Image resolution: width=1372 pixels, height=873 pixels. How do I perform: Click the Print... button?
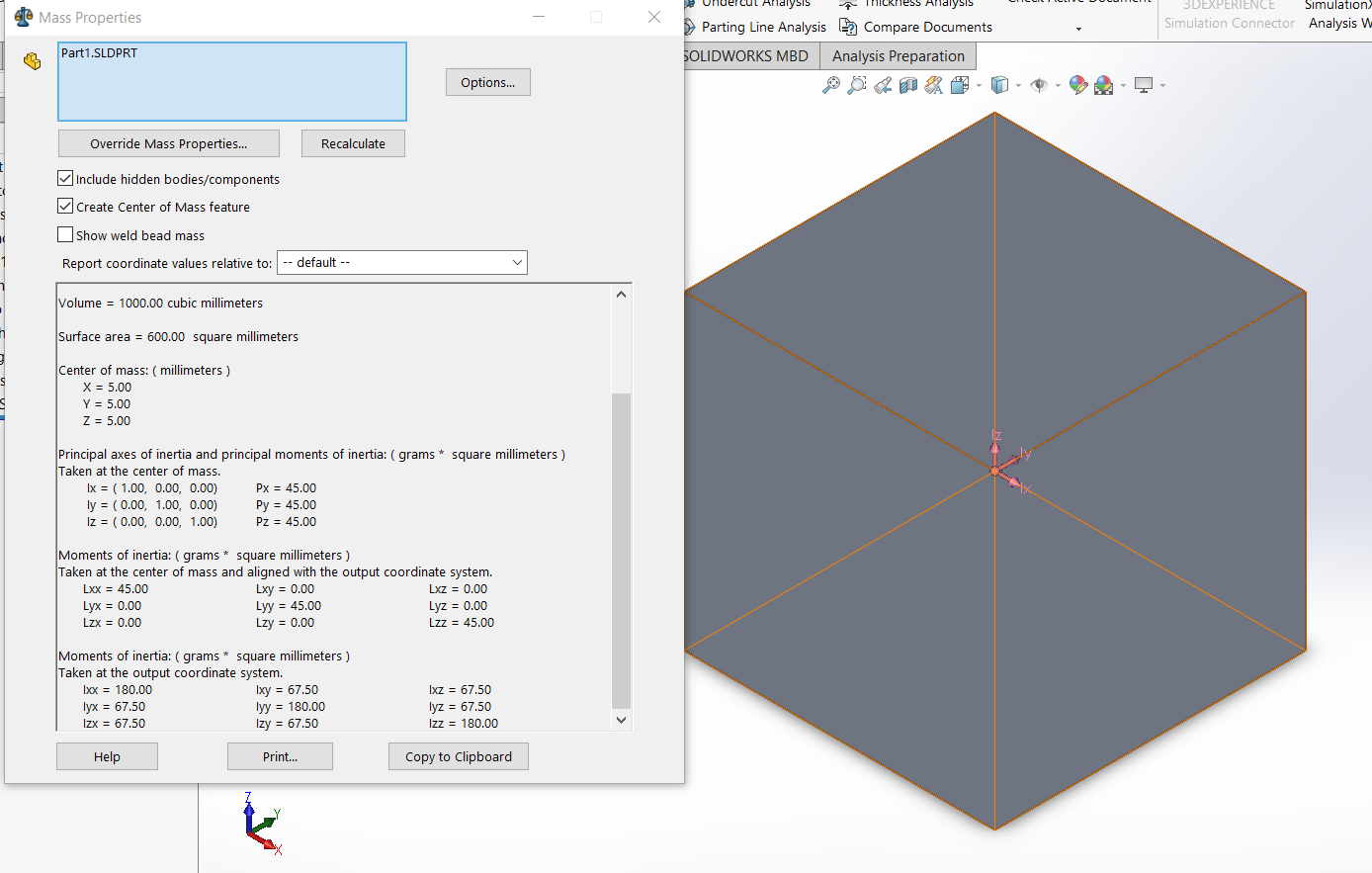[280, 756]
